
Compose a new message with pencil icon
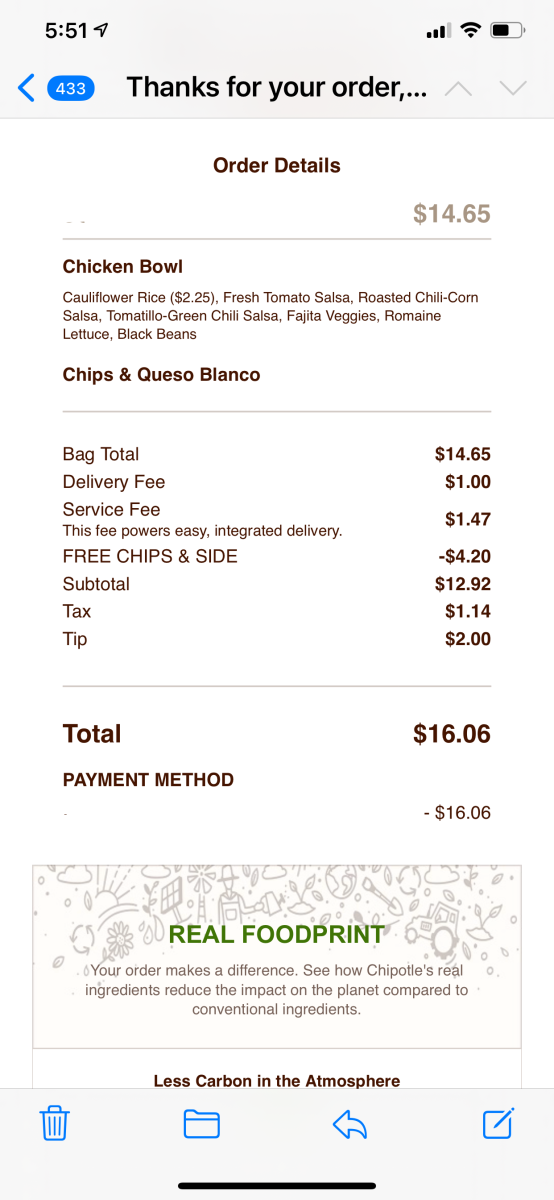[x=498, y=1123]
